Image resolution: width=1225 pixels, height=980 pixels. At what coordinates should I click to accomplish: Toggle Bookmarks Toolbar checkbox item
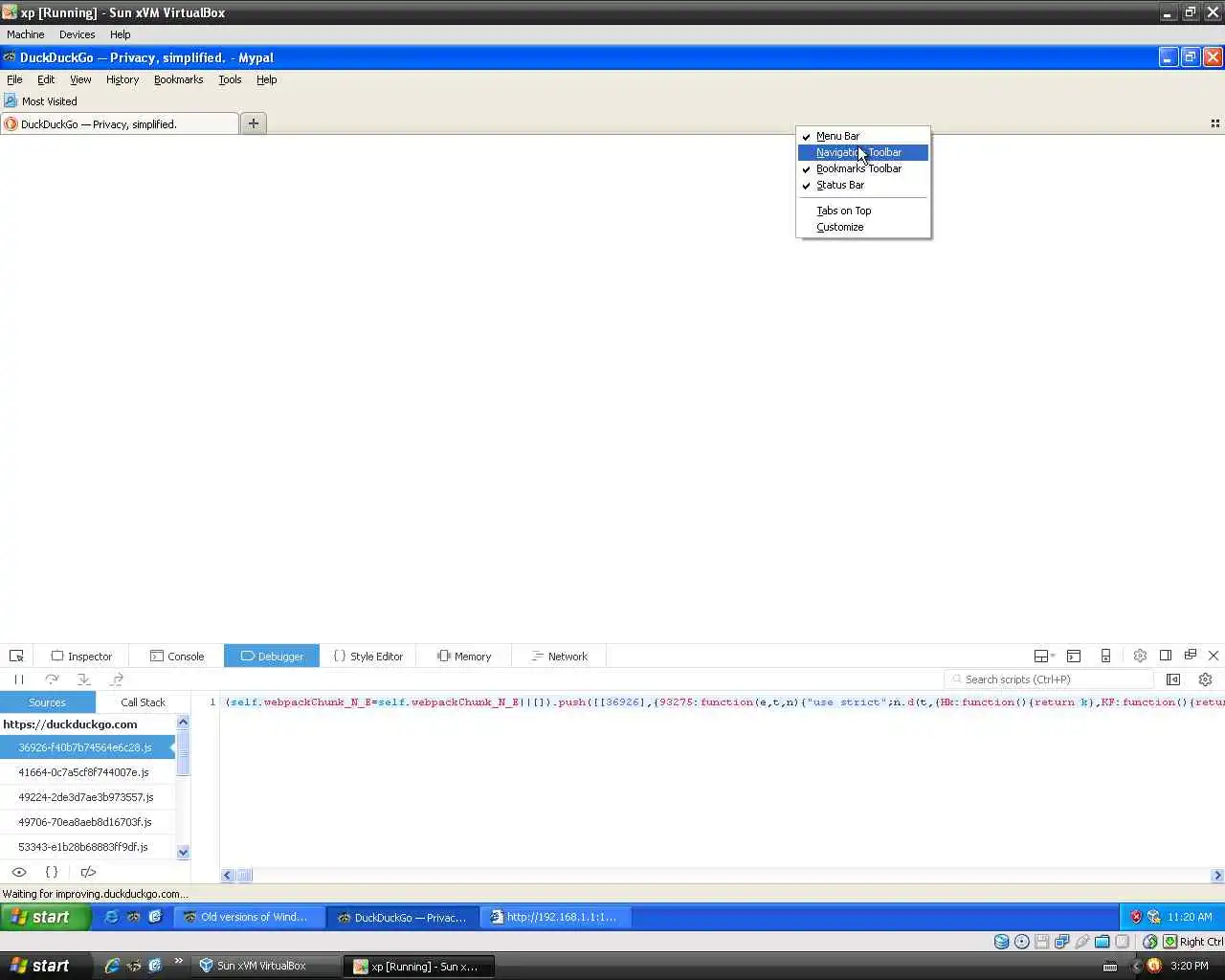(863, 168)
